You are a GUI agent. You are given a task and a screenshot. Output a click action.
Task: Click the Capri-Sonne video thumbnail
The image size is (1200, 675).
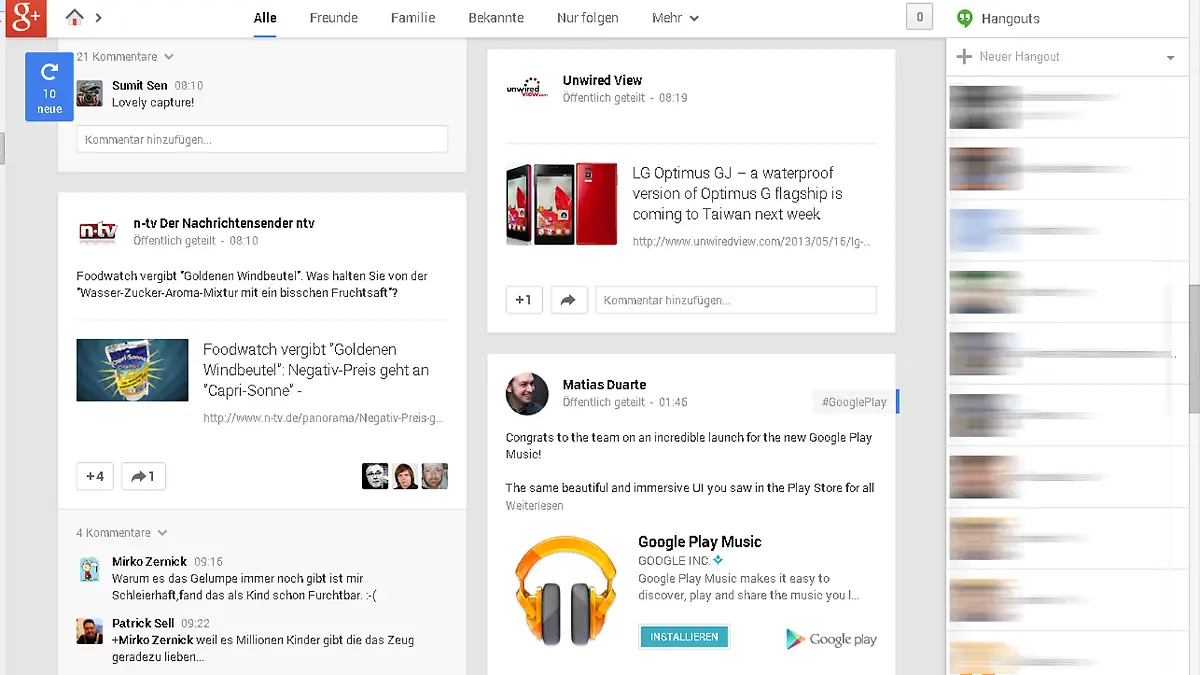click(132, 370)
